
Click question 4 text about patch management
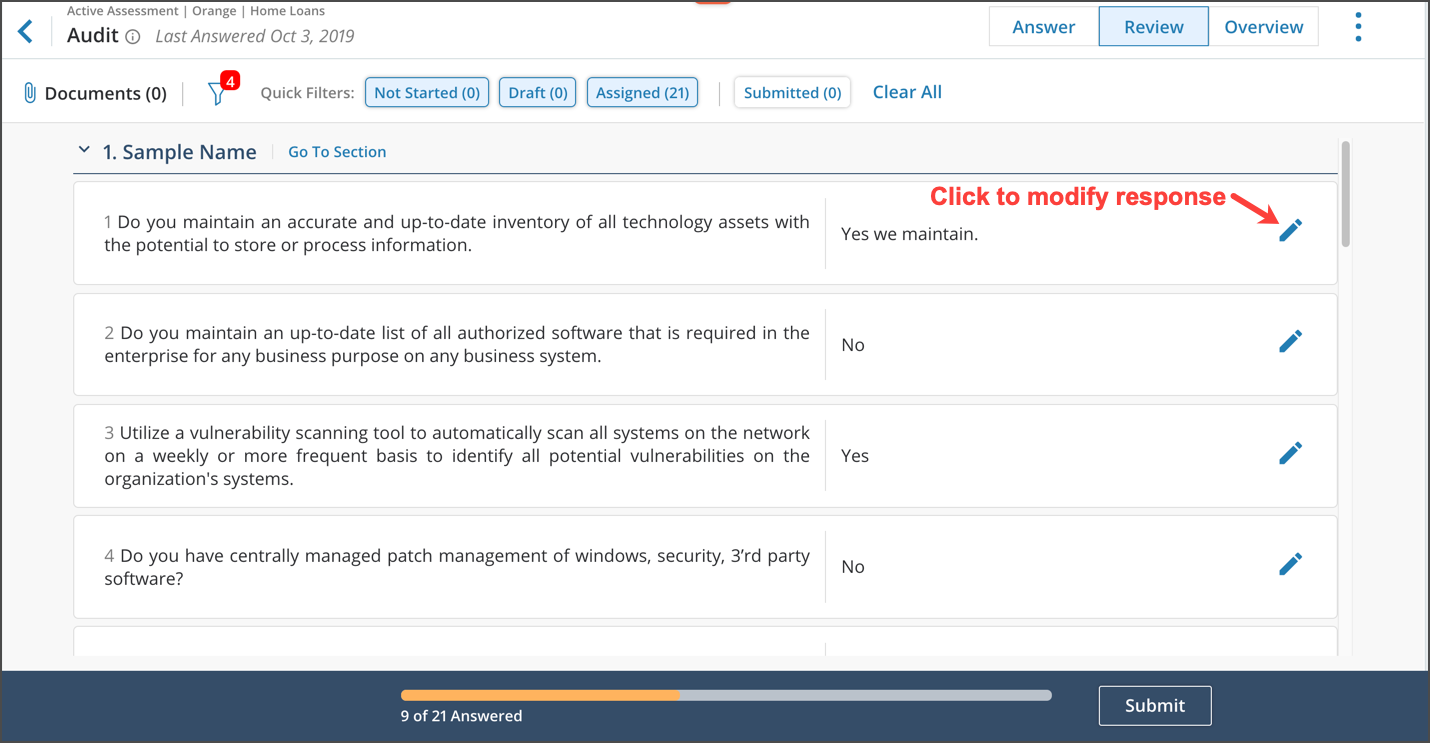coord(457,567)
